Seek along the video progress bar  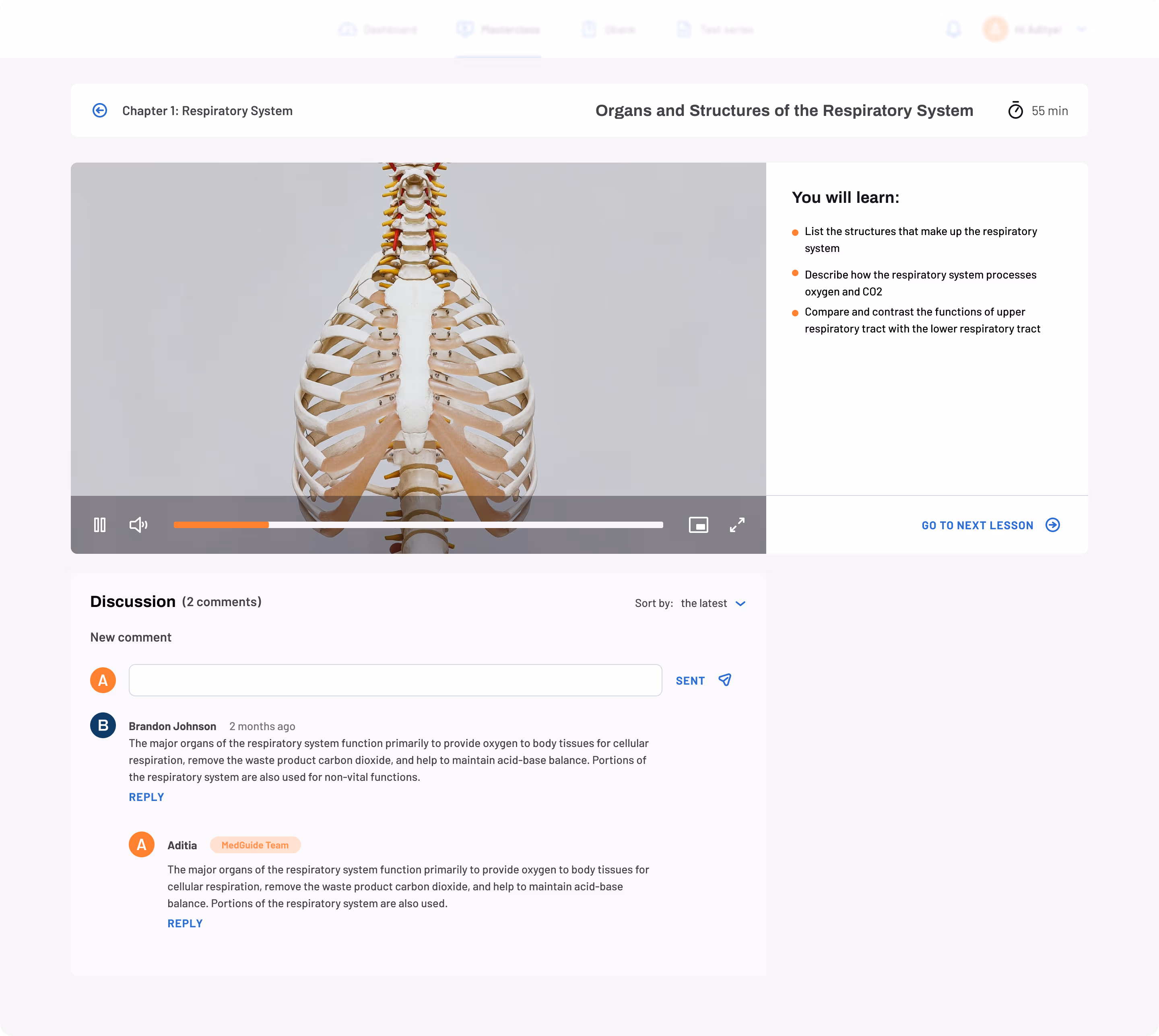(419, 524)
